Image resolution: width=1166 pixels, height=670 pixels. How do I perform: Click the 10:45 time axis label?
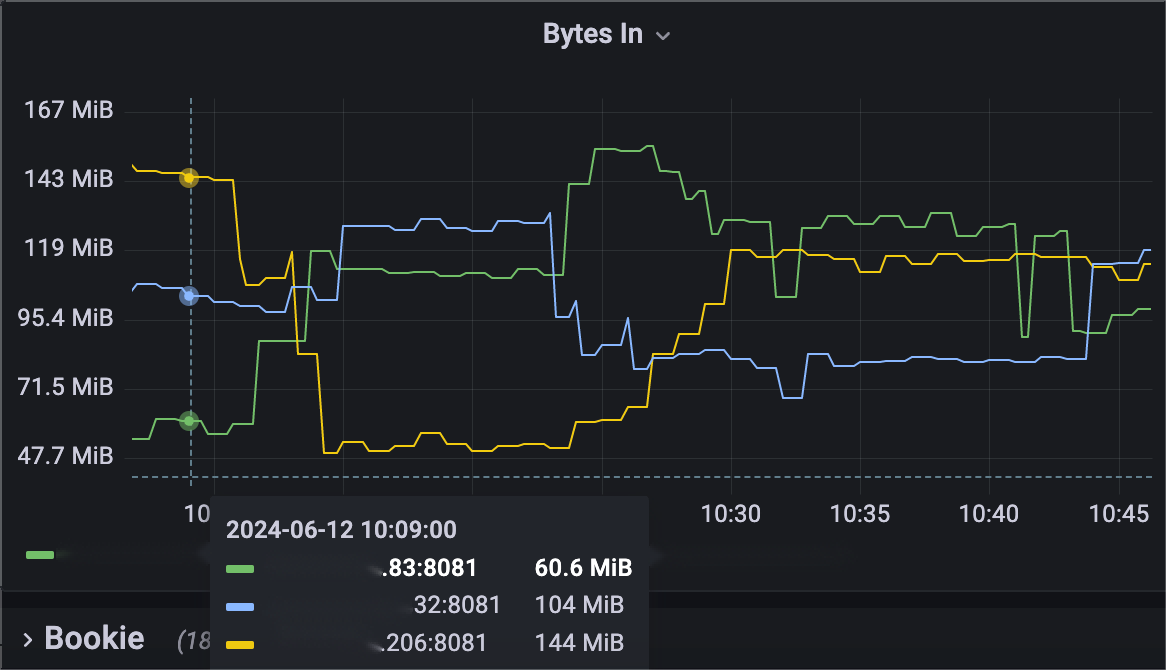point(1119,514)
